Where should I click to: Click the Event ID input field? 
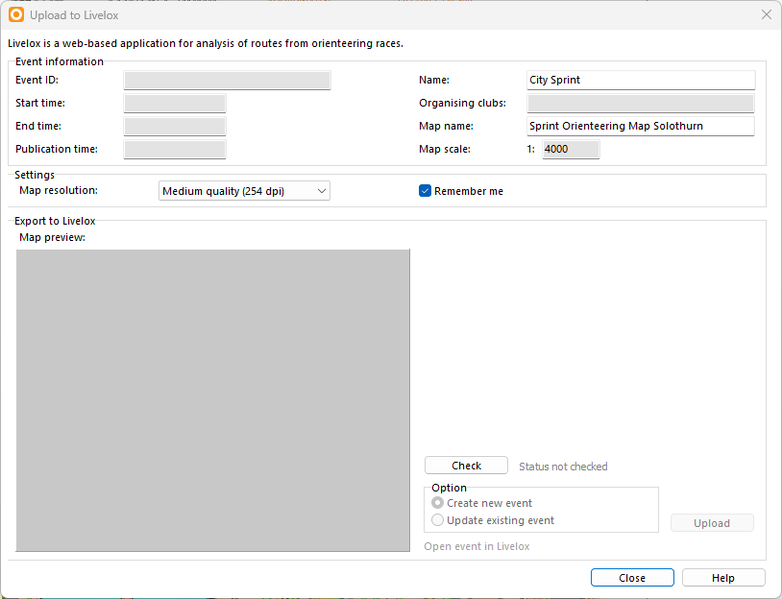(227, 80)
